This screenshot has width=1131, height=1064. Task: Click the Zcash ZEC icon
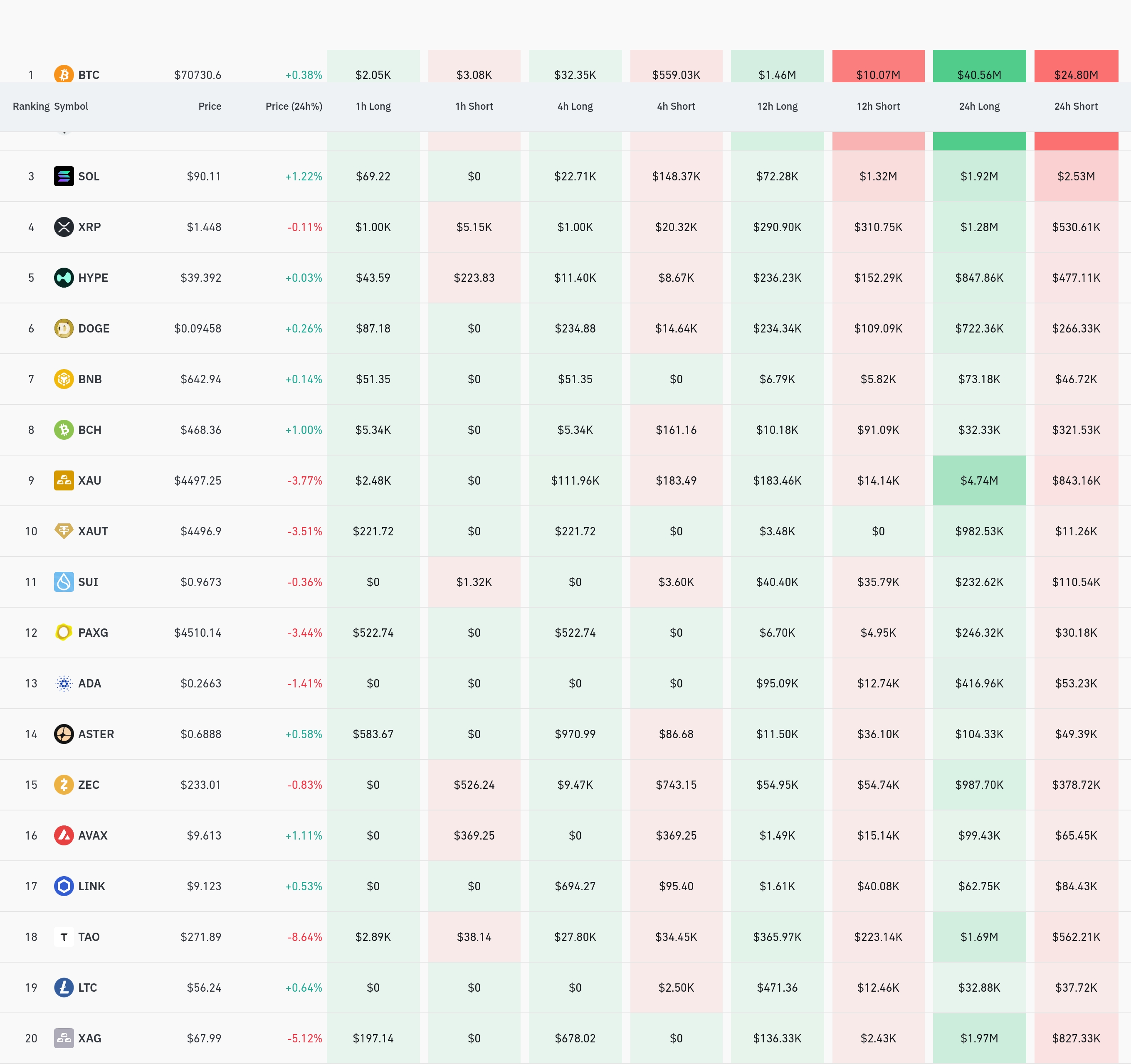64,785
